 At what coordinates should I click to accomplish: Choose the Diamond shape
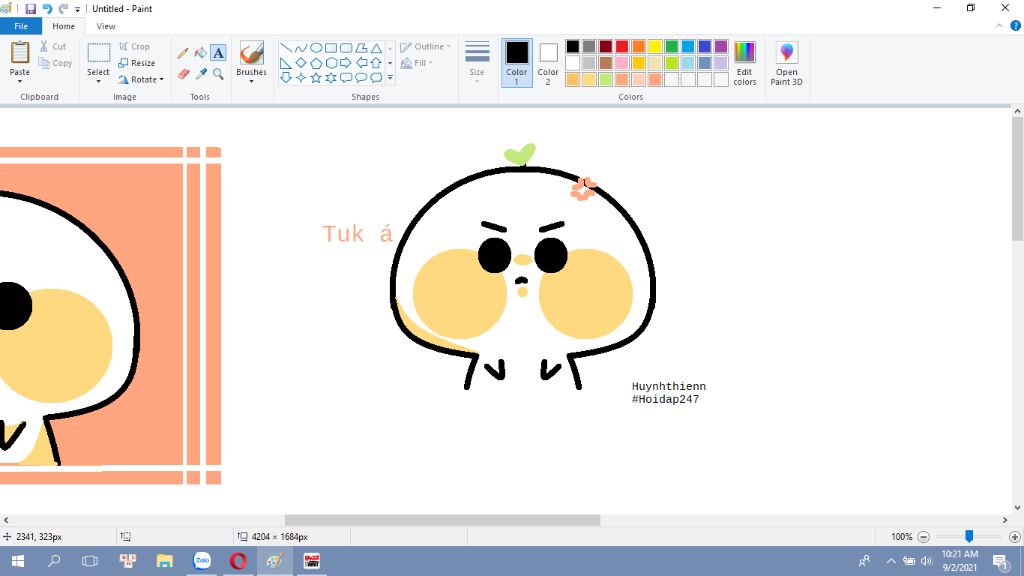coord(300,63)
